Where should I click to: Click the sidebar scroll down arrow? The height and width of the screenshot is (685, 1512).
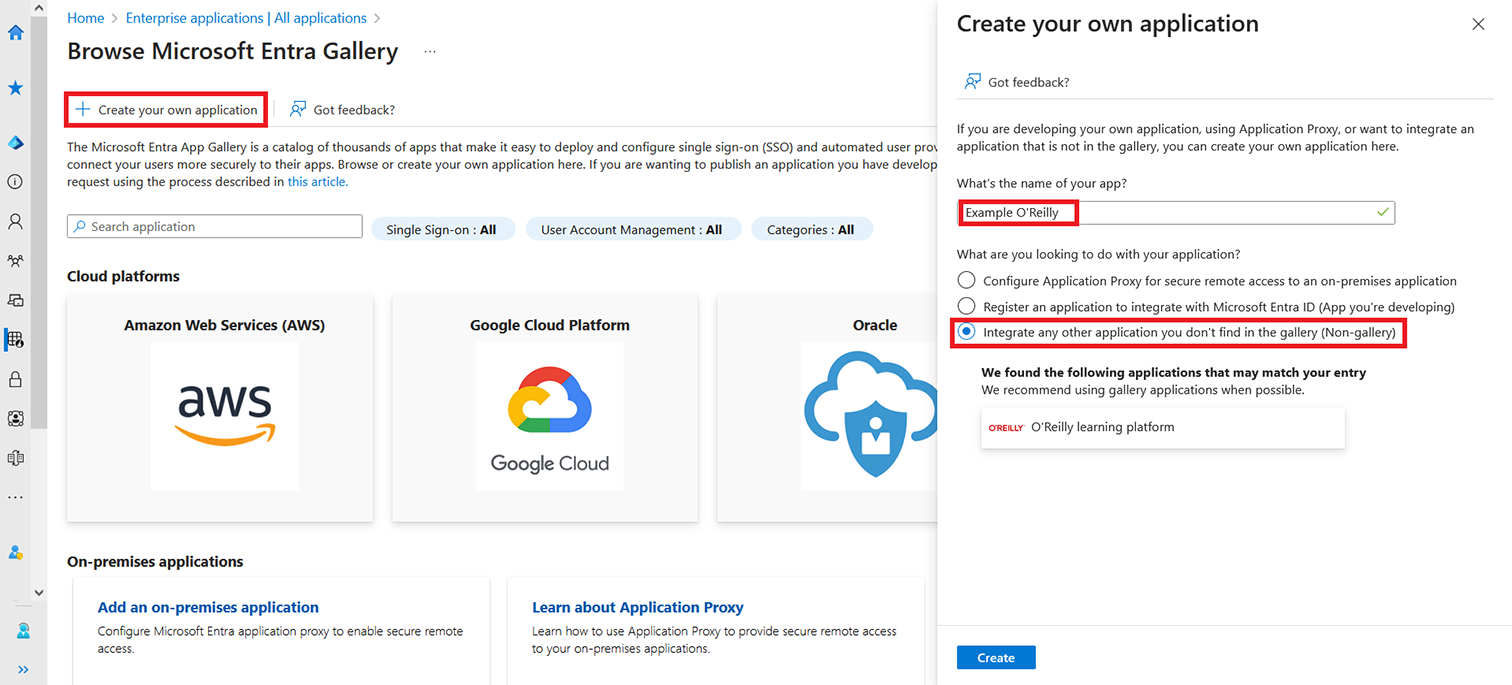coord(39,592)
